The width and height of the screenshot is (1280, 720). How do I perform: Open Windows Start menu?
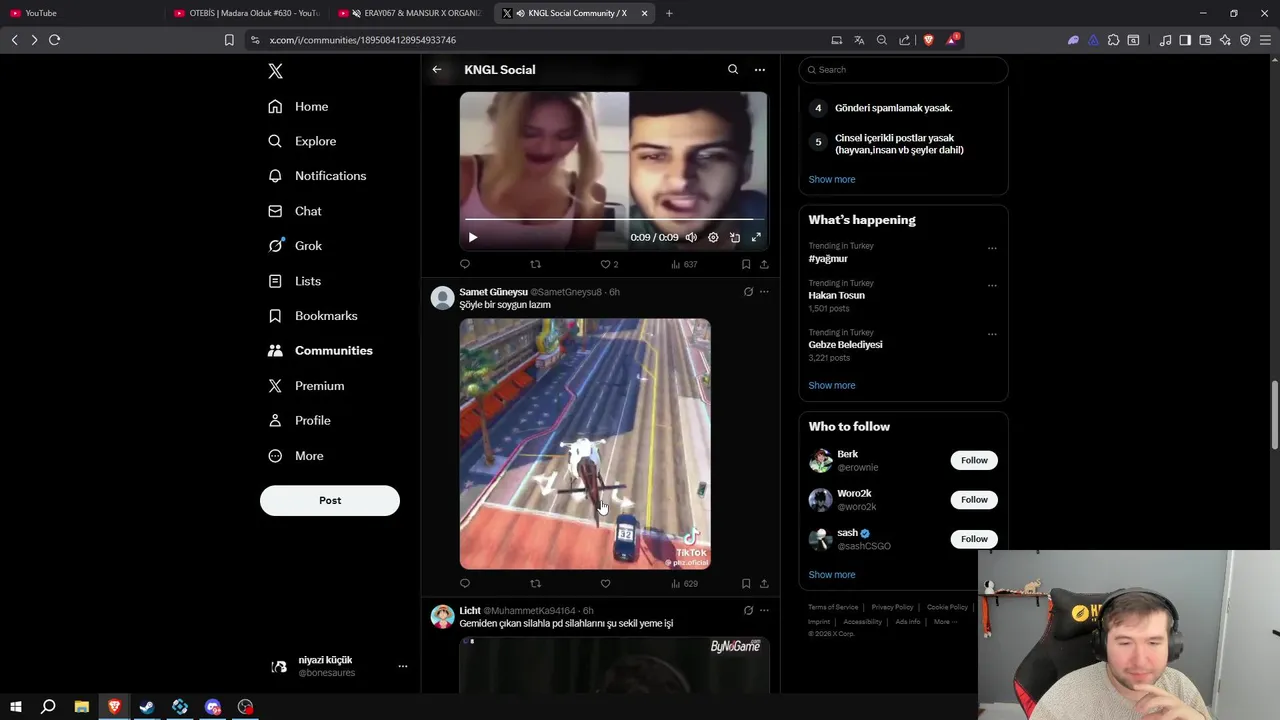[x=16, y=707]
